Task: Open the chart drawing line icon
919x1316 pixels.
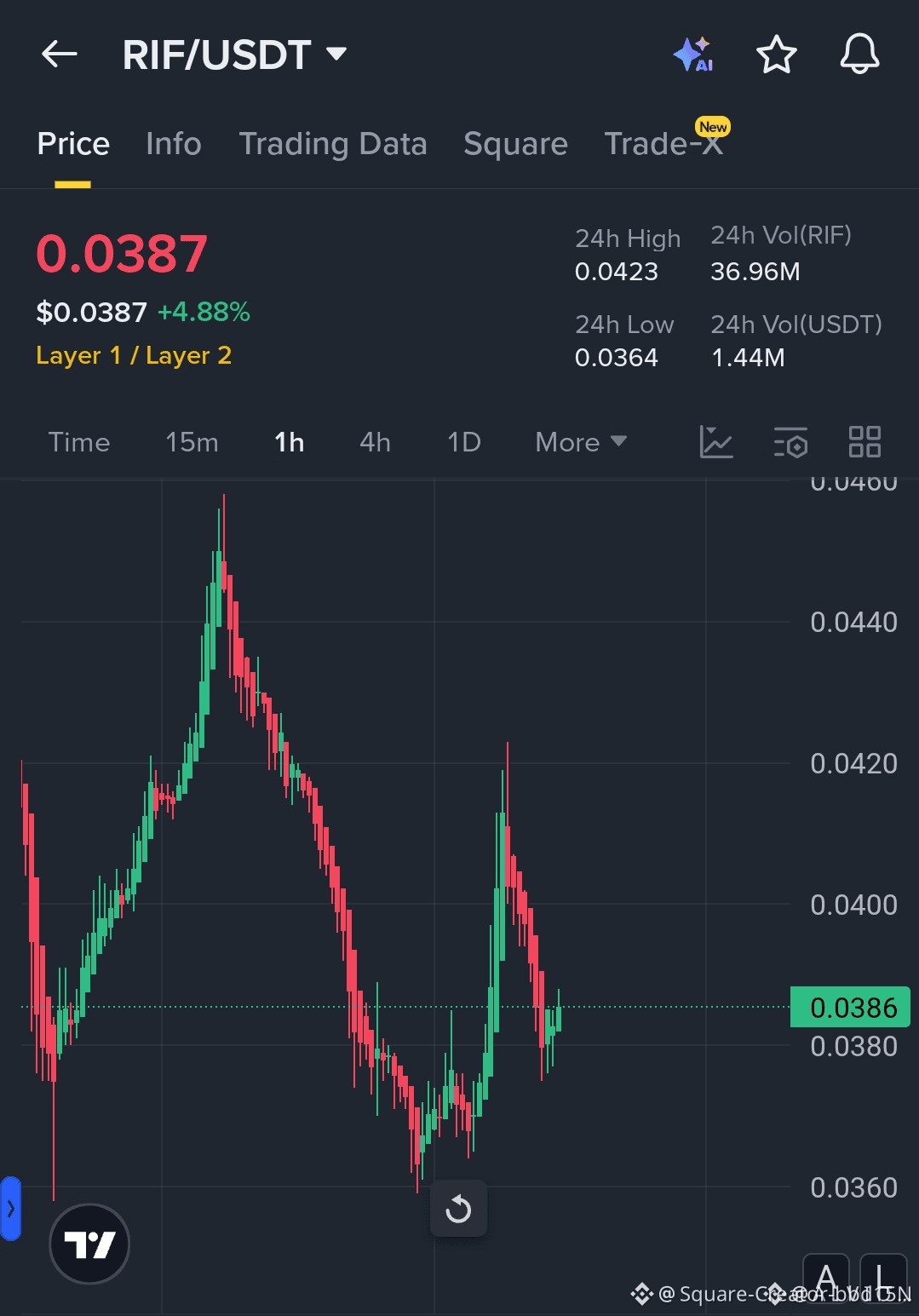Action: pos(716,442)
